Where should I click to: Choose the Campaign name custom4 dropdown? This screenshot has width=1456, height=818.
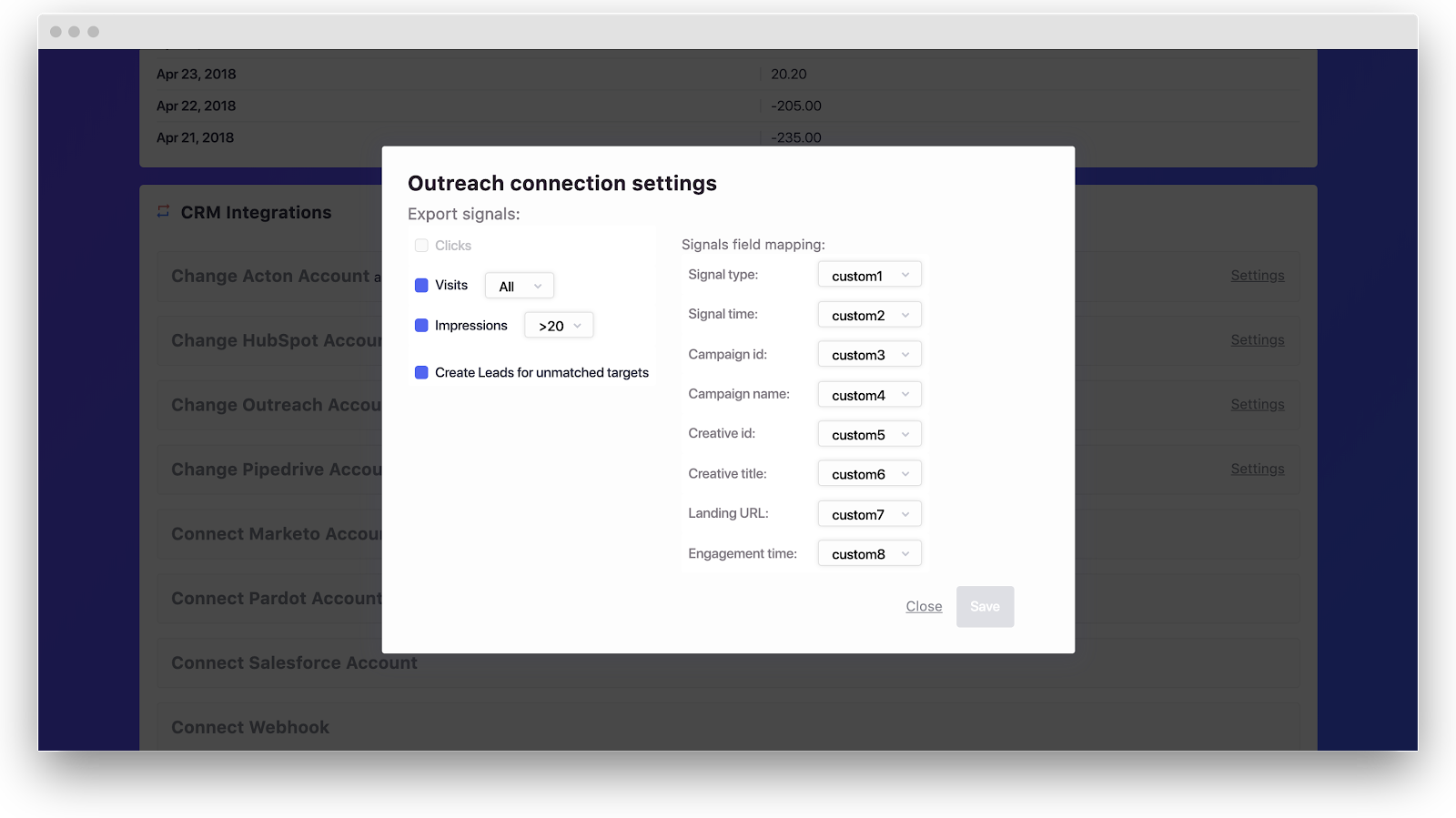click(x=869, y=395)
